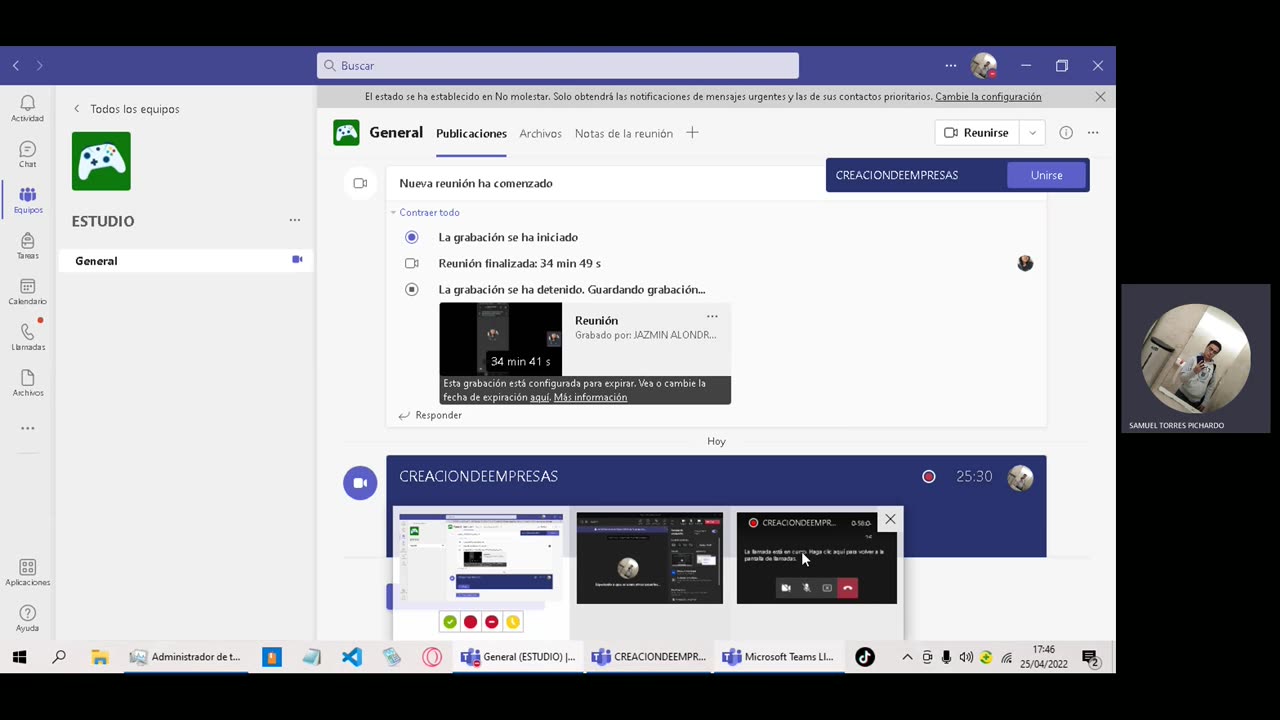
Task: Open ESTUDIO team more options ellipsis
Action: click(294, 220)
